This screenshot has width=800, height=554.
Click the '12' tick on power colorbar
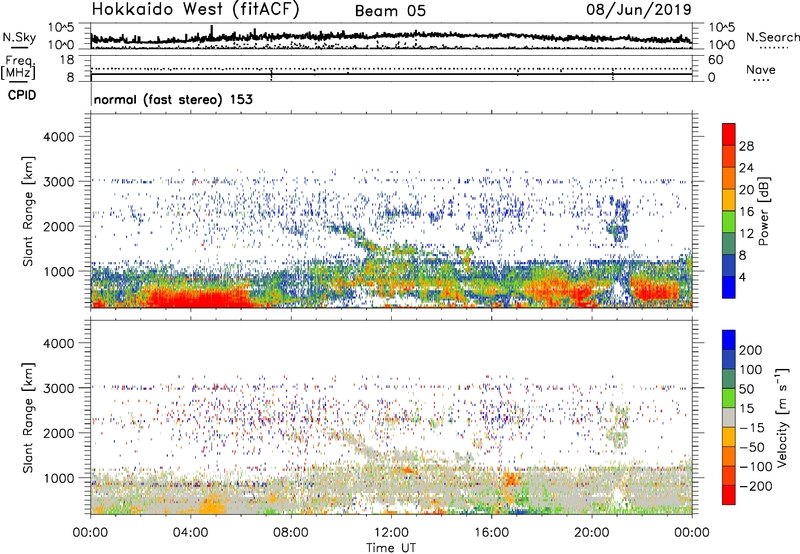coord(746,234)
